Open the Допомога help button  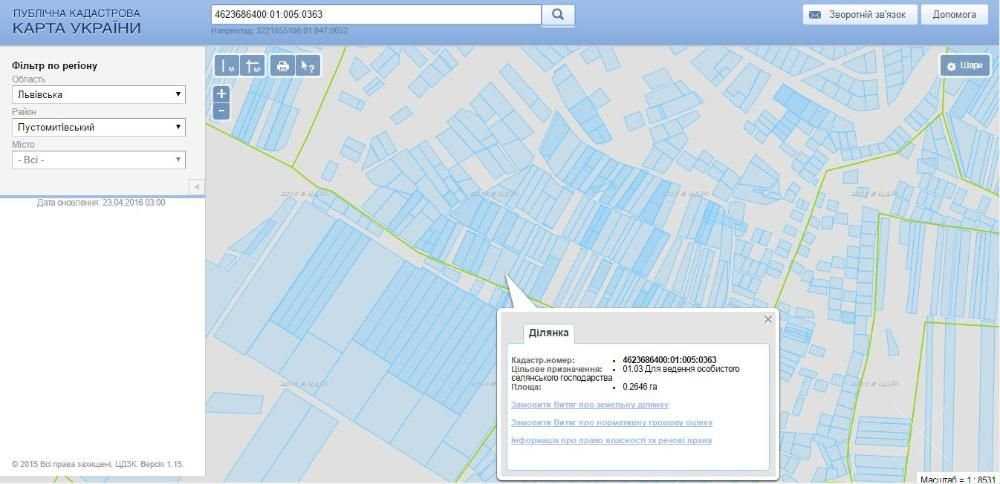pyautogui.click(x=954, y=15)
